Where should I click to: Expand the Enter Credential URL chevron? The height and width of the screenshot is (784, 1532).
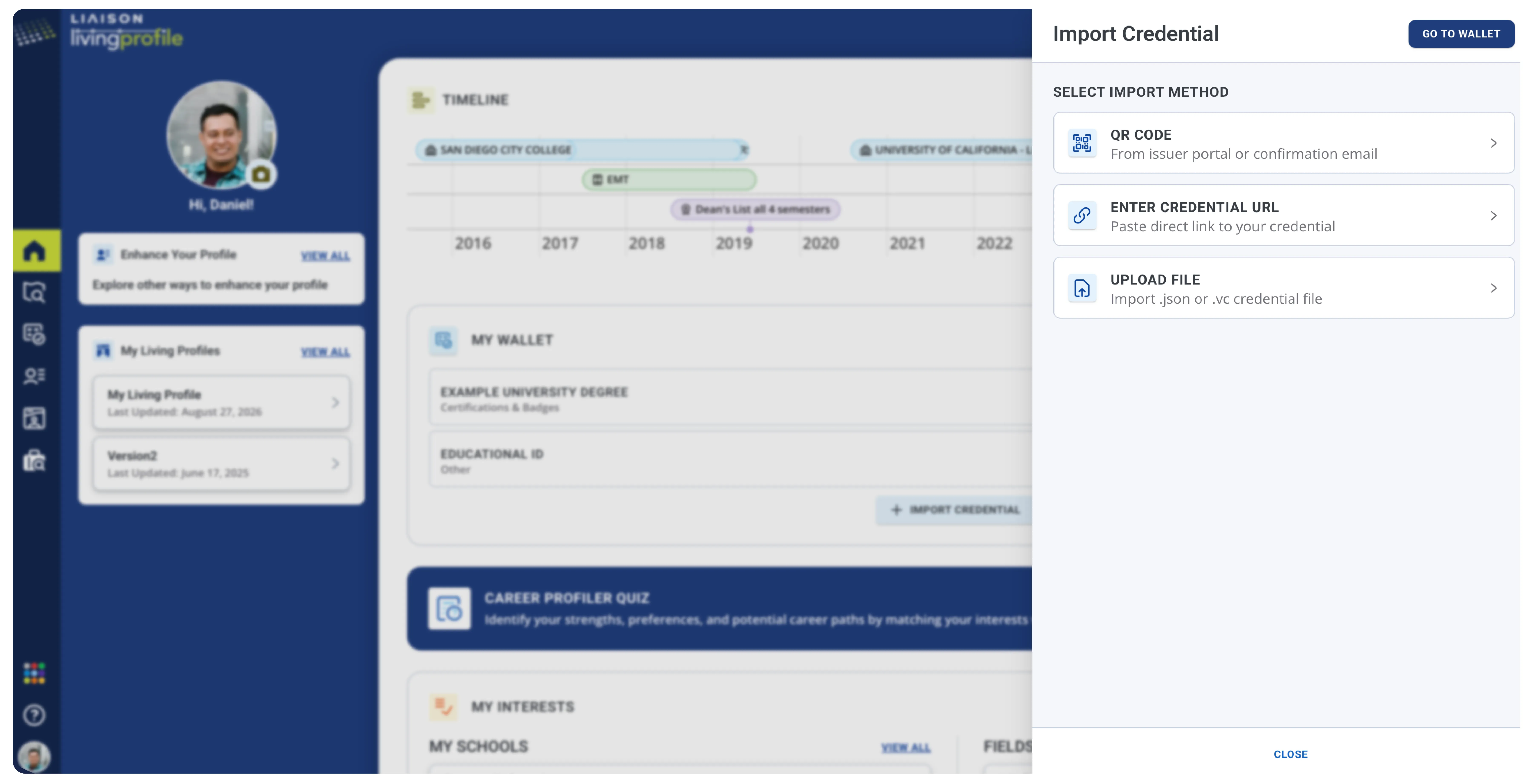(1493, 216)
